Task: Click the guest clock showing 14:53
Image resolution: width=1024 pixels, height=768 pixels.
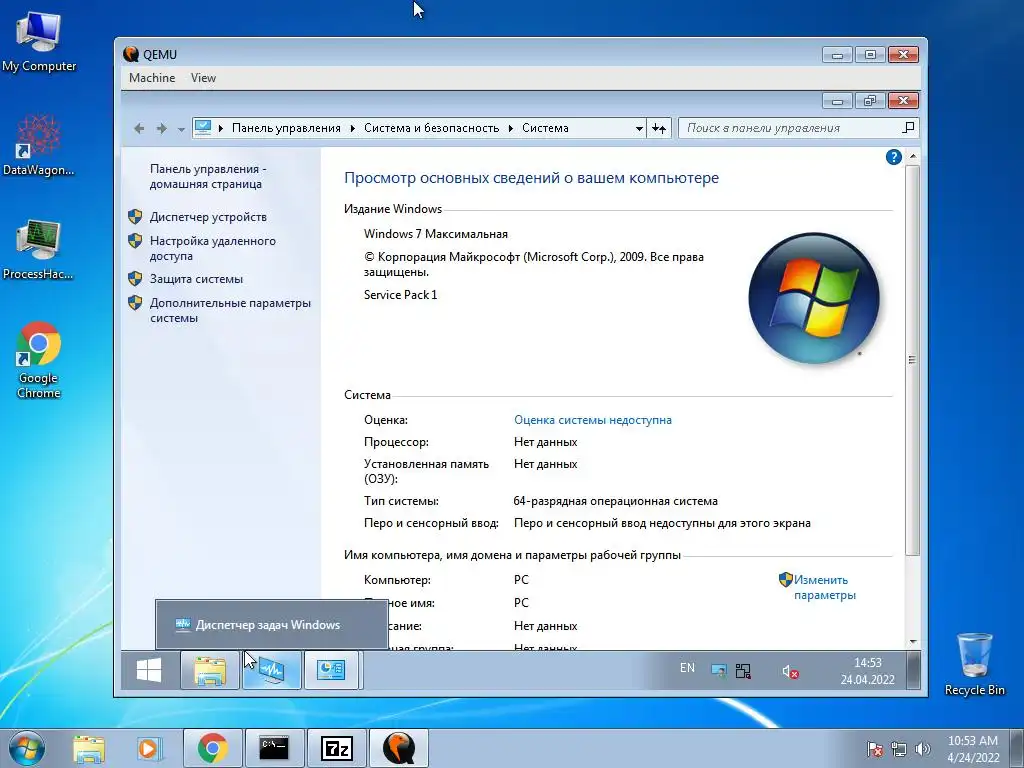Action: [867, 671]
